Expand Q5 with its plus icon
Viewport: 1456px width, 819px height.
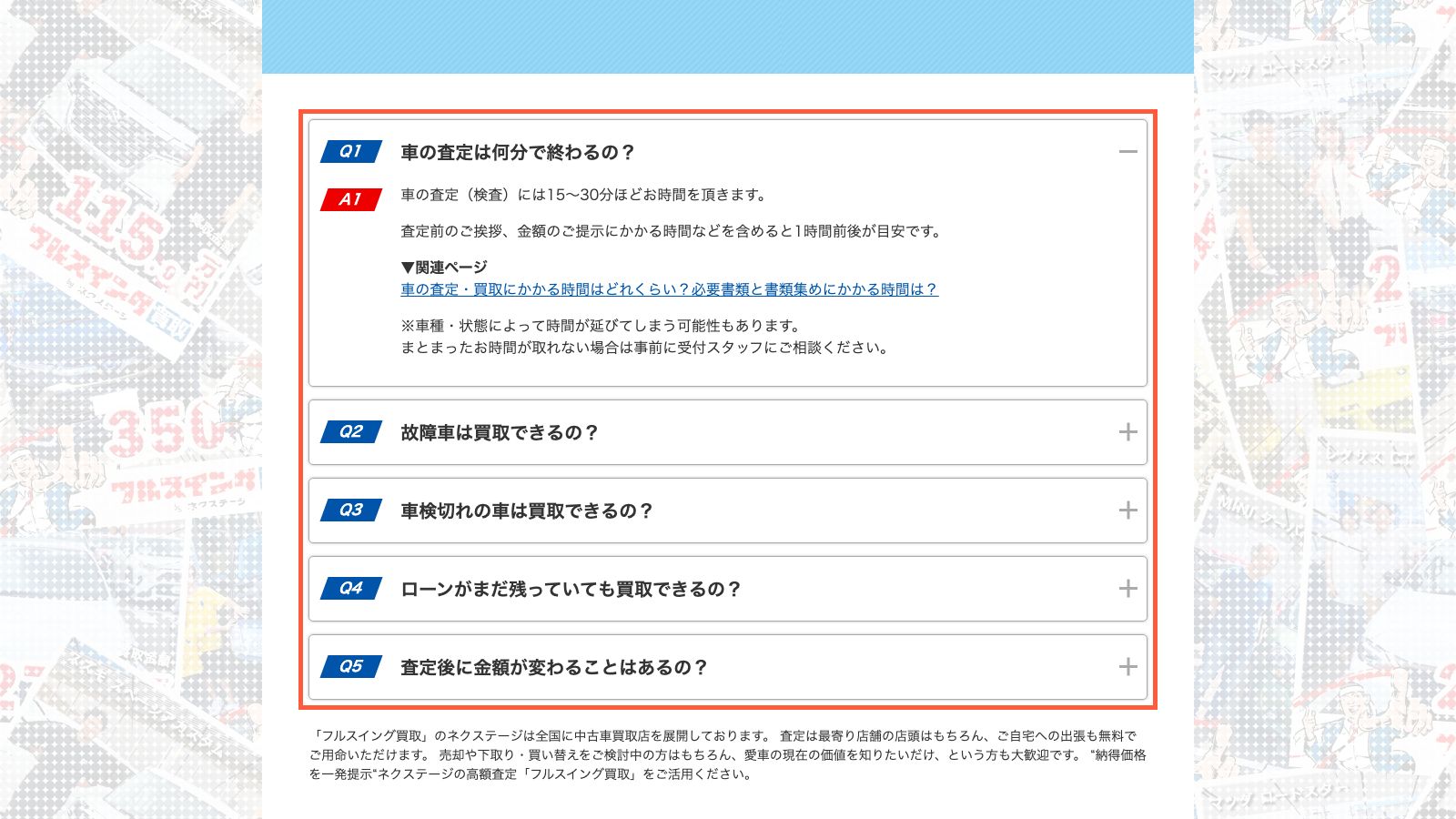pyautogui.click(x=1127, y=667)
